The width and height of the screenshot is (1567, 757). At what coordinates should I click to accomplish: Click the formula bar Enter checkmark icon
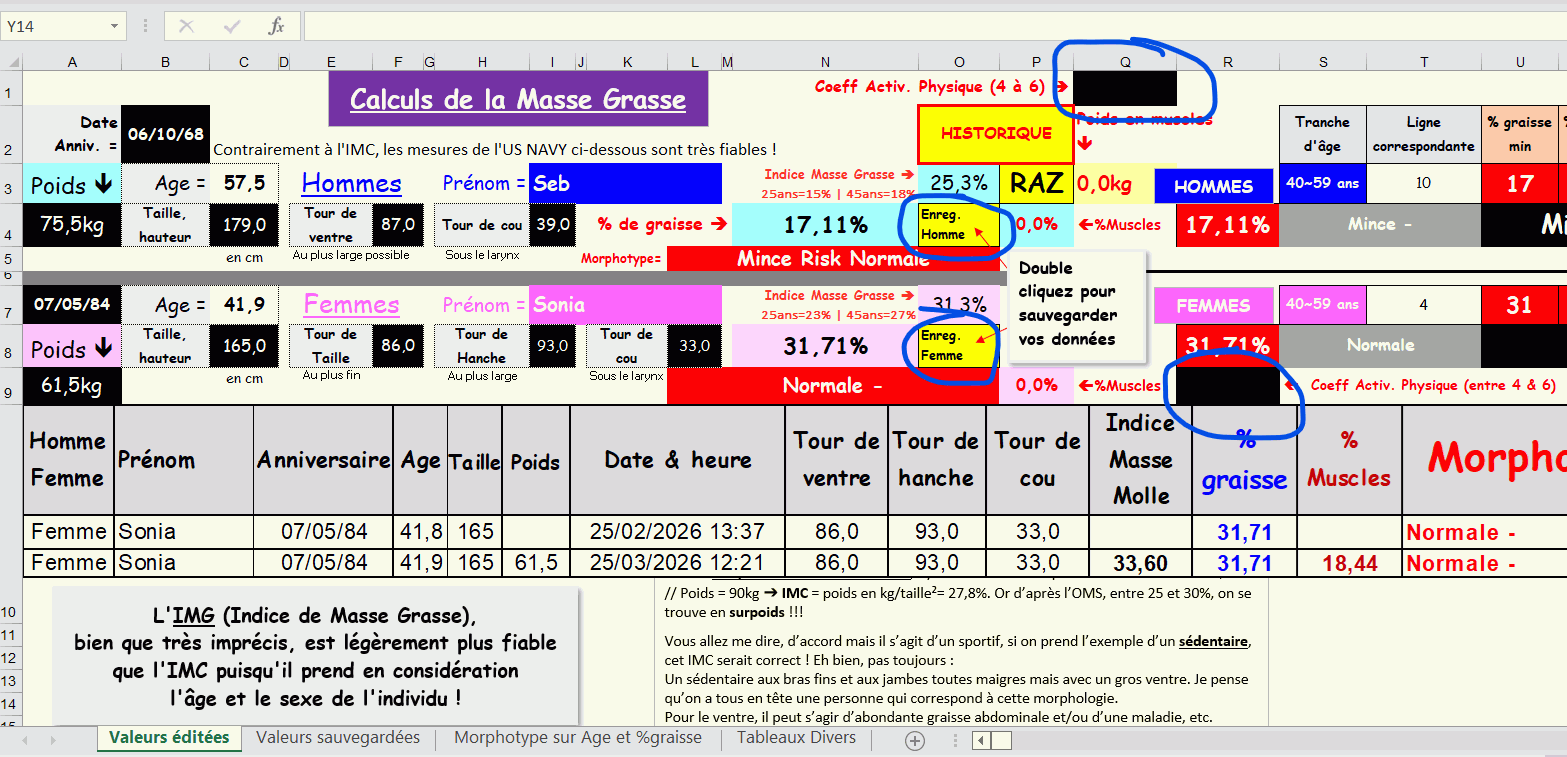point(232,27)
